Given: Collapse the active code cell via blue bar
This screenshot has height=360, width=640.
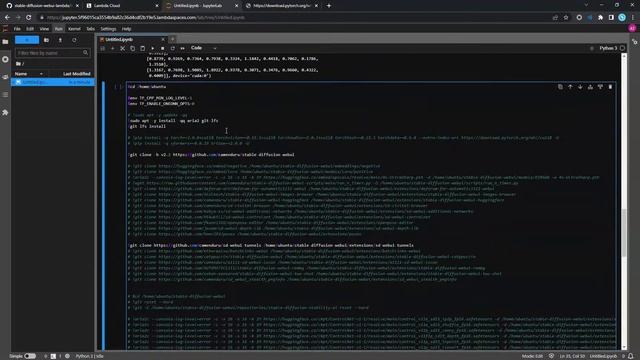Looking at the screenshot, I should tap(103, 216).
